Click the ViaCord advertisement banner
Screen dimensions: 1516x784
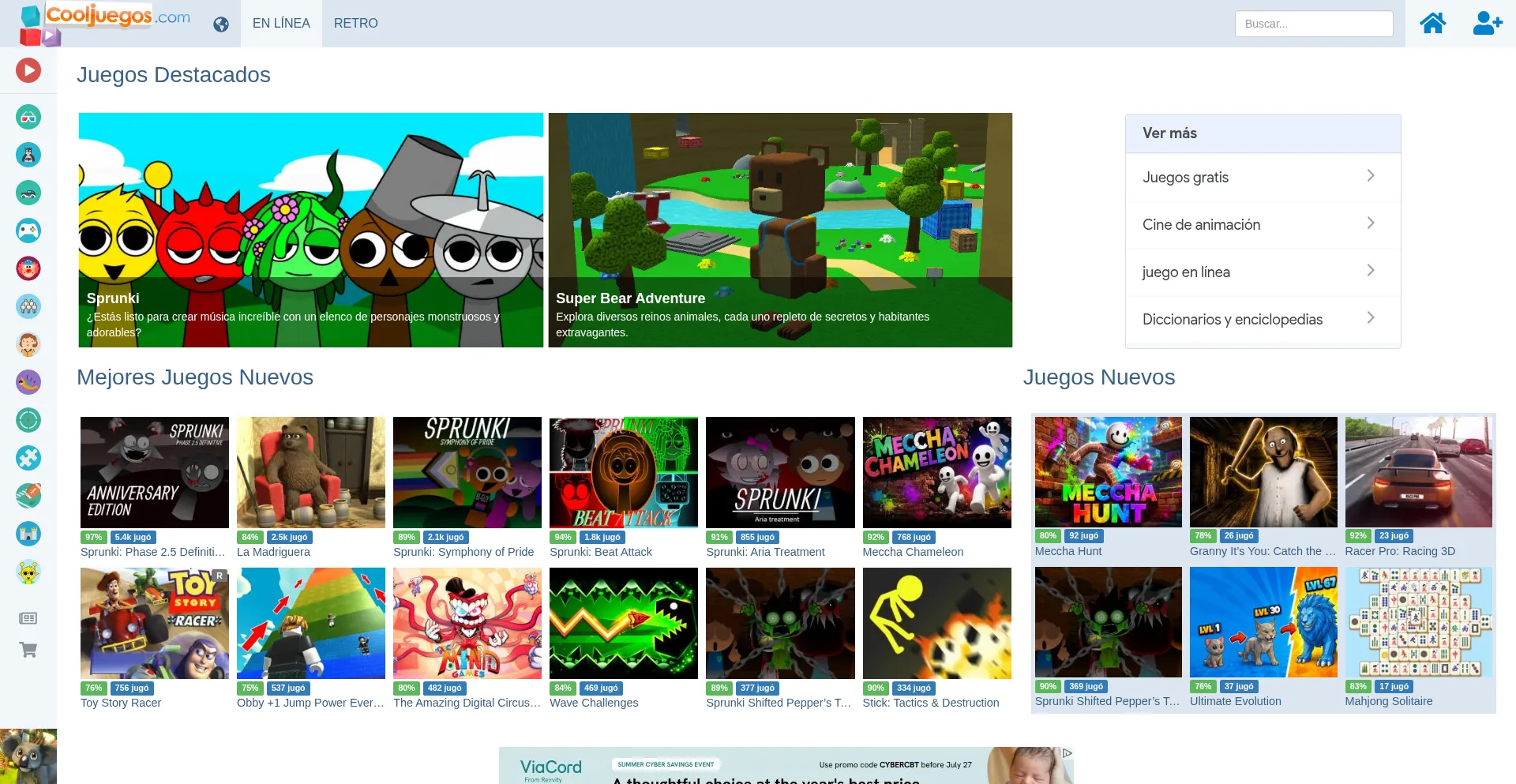click(x=786, y=765)
